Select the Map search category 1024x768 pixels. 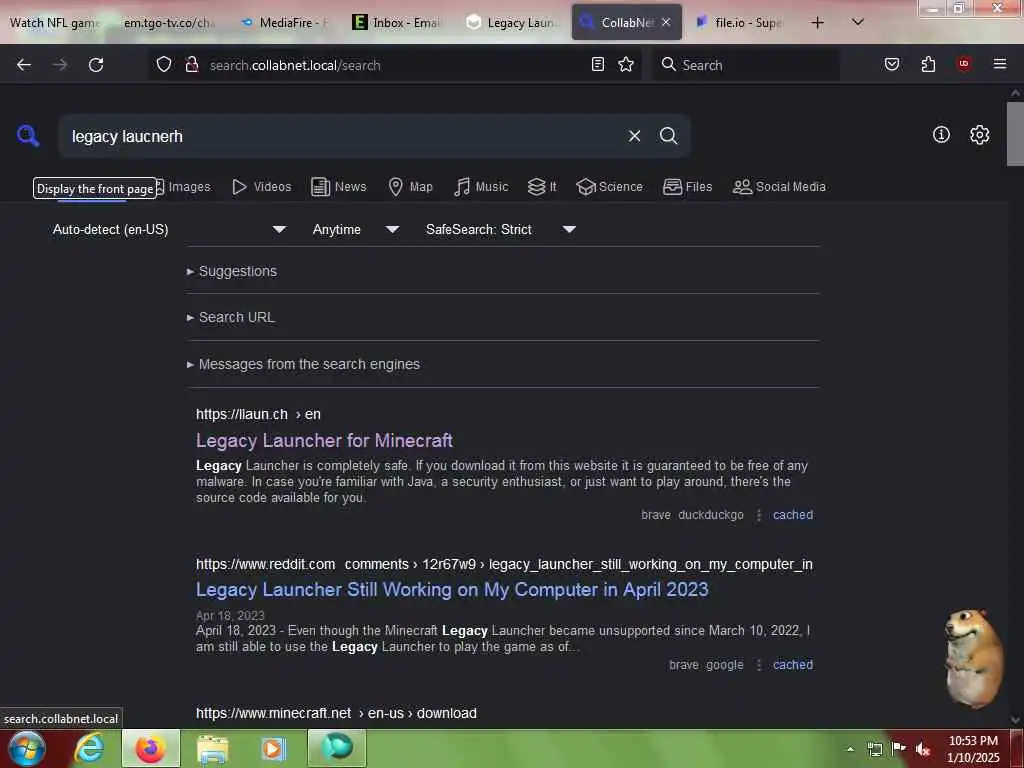tap(410, 187)
